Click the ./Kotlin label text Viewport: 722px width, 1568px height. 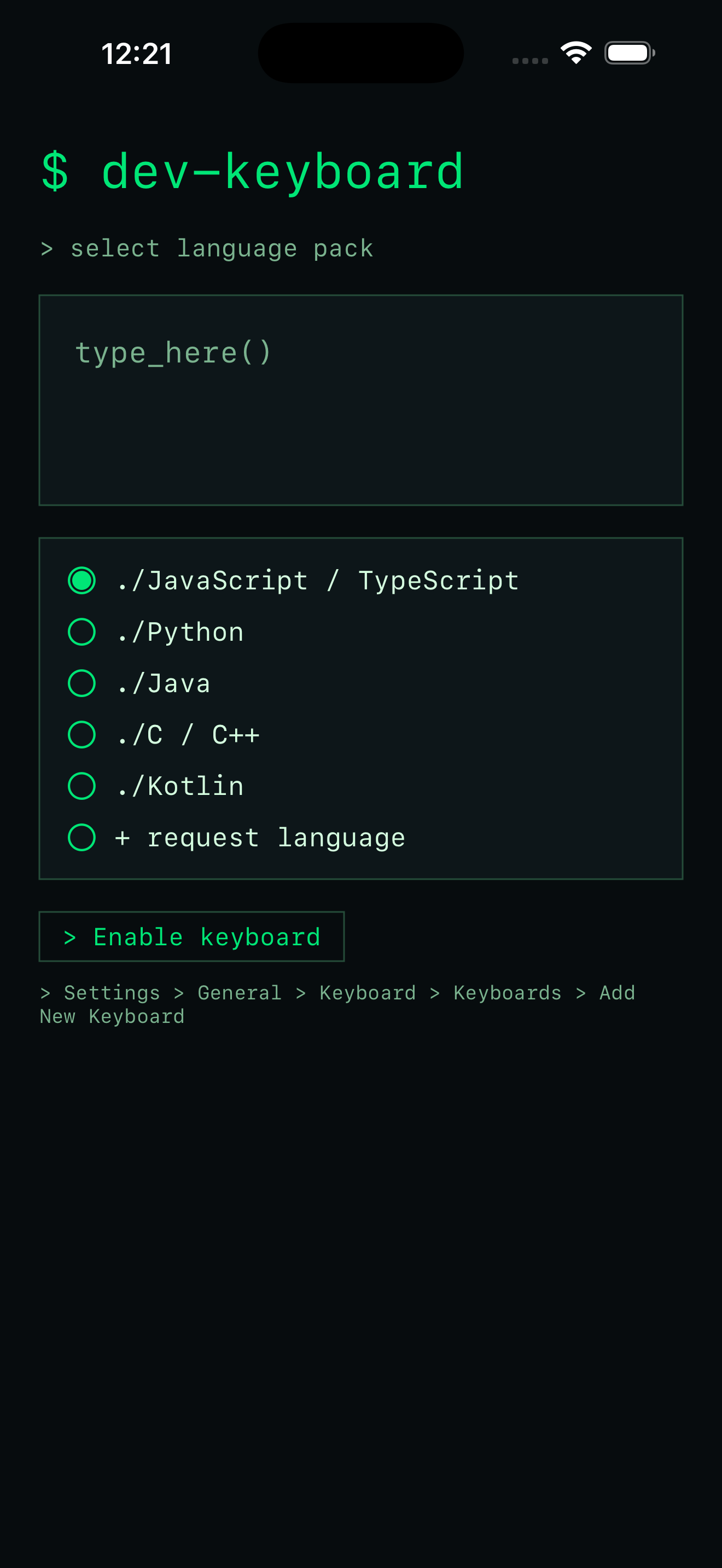pos(179,786)
